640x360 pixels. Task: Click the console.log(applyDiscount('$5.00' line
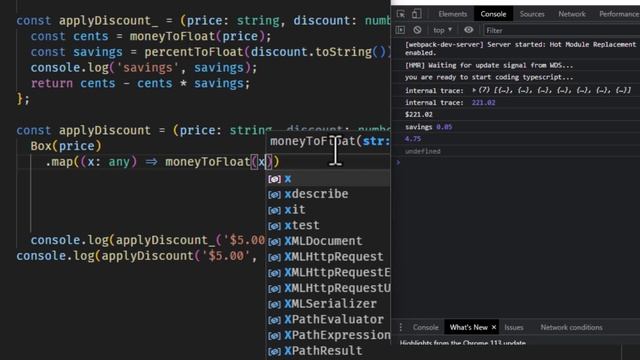137,256
